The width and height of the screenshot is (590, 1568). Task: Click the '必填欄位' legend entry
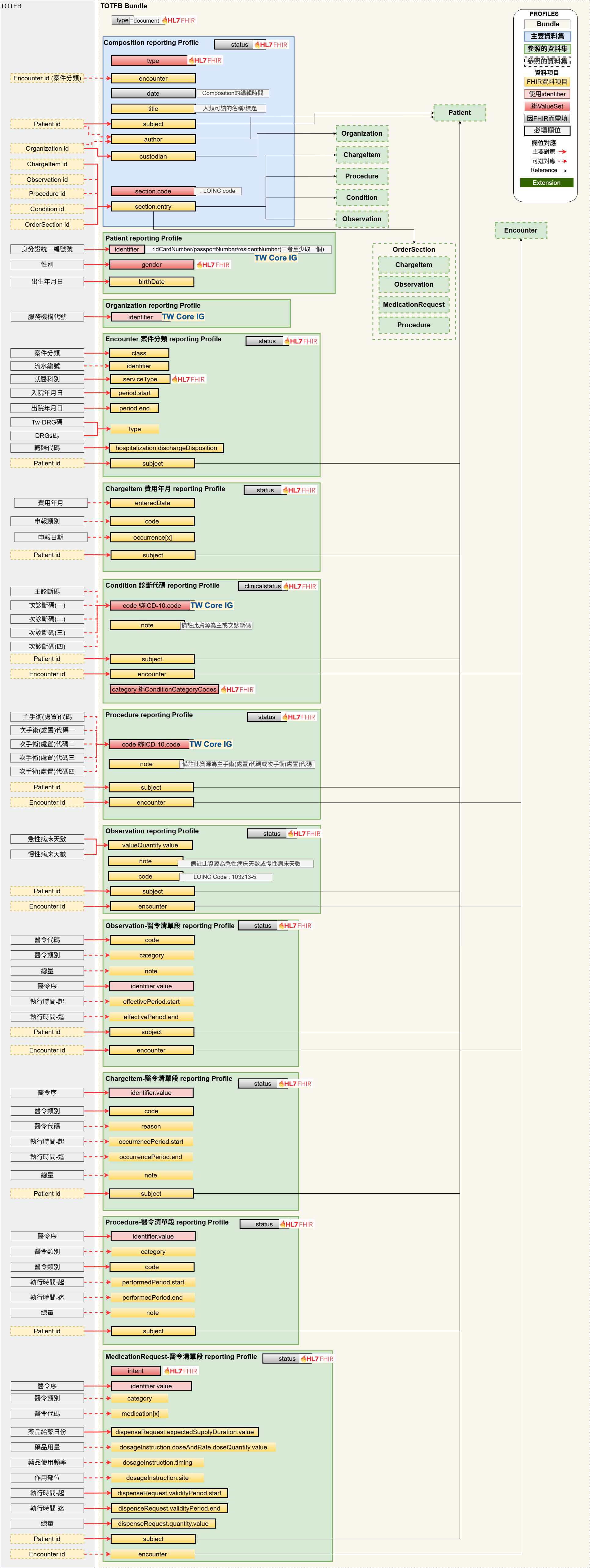point(548,130)
